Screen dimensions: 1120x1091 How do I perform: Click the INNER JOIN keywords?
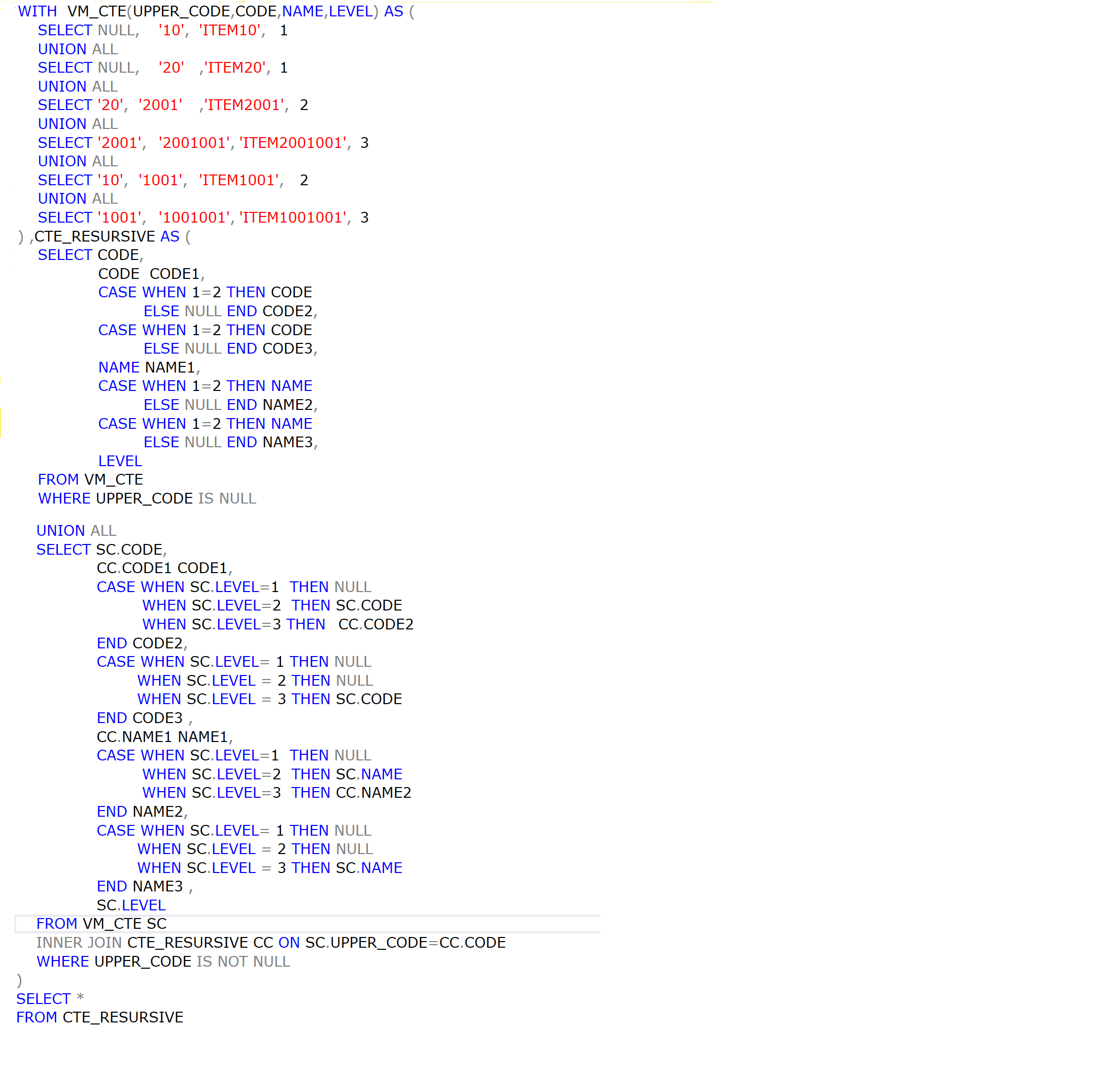(x=78, y=943)
